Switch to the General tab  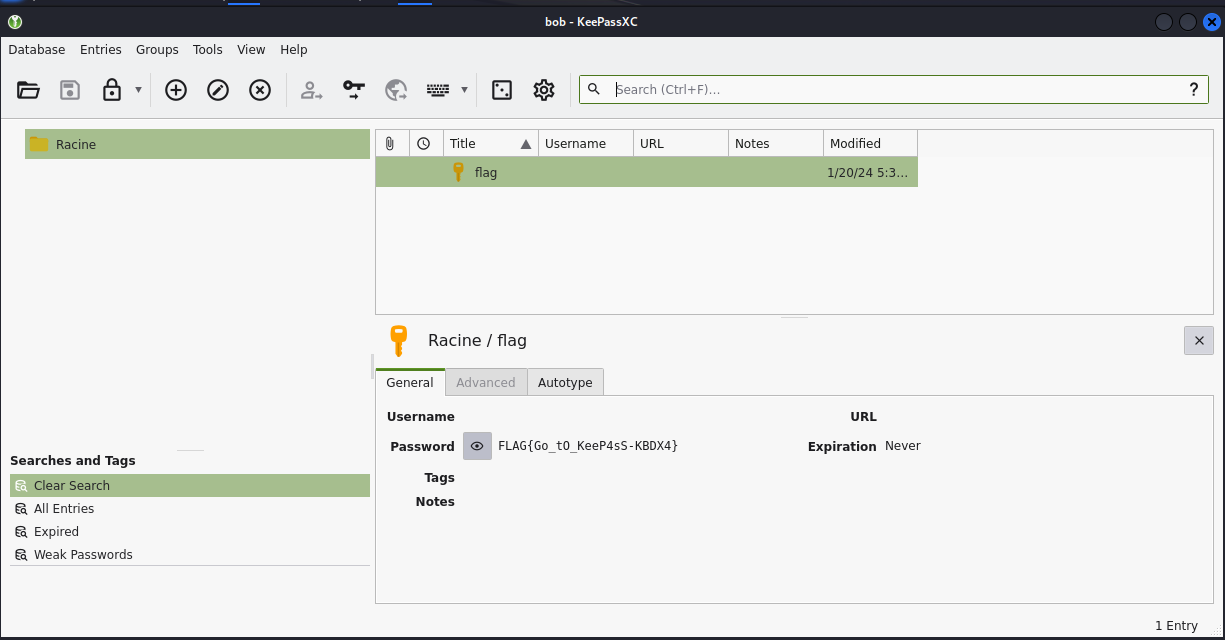(410, 382)
